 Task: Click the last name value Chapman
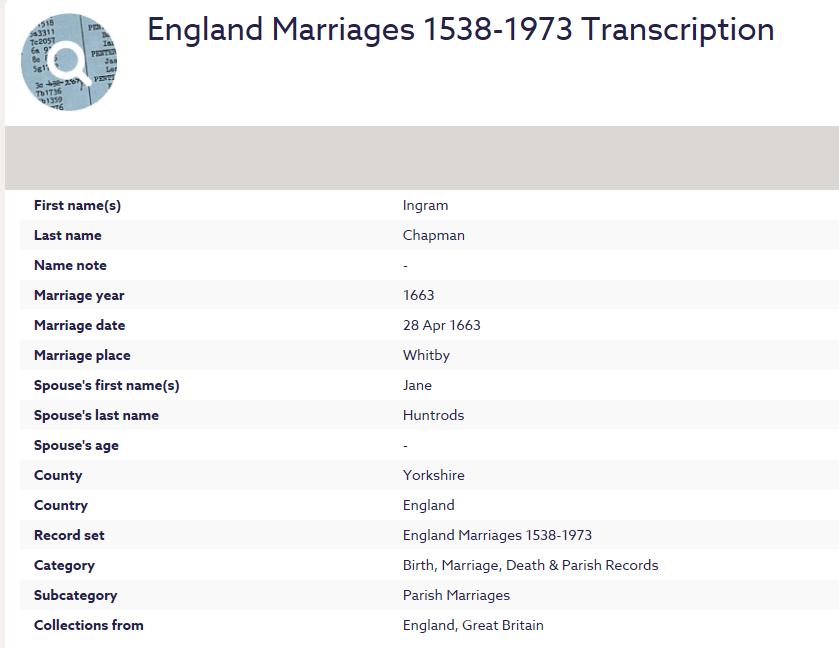point(433,235)
